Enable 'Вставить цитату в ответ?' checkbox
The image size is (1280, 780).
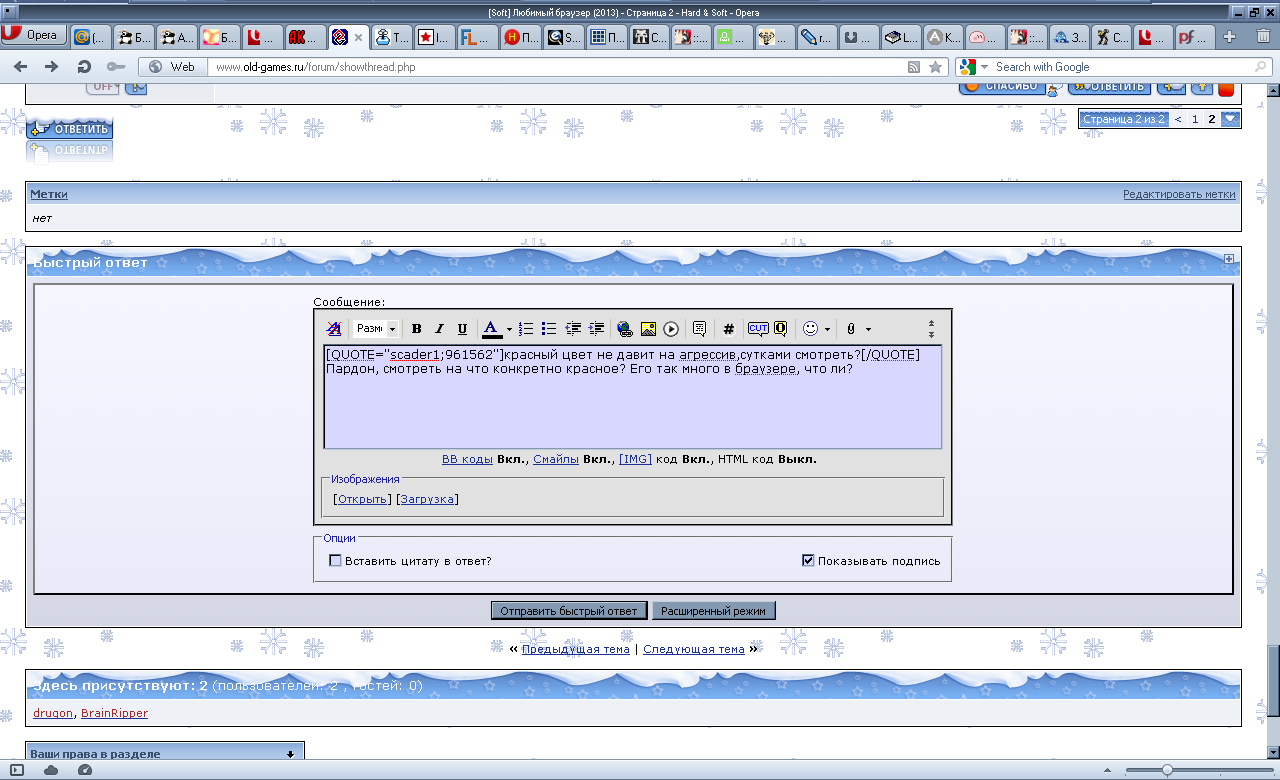[336, 561]
